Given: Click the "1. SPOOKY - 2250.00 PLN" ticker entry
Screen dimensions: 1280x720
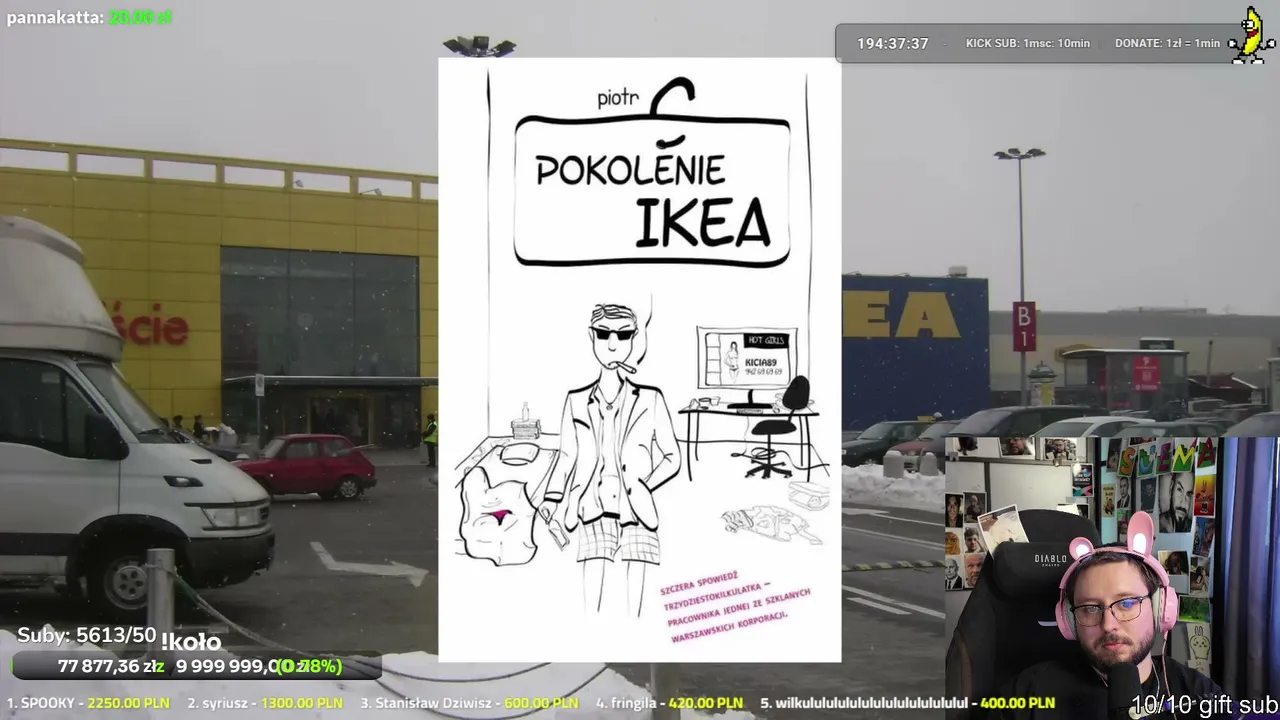Looking at the screenshot, I should (x=88, y=703).
